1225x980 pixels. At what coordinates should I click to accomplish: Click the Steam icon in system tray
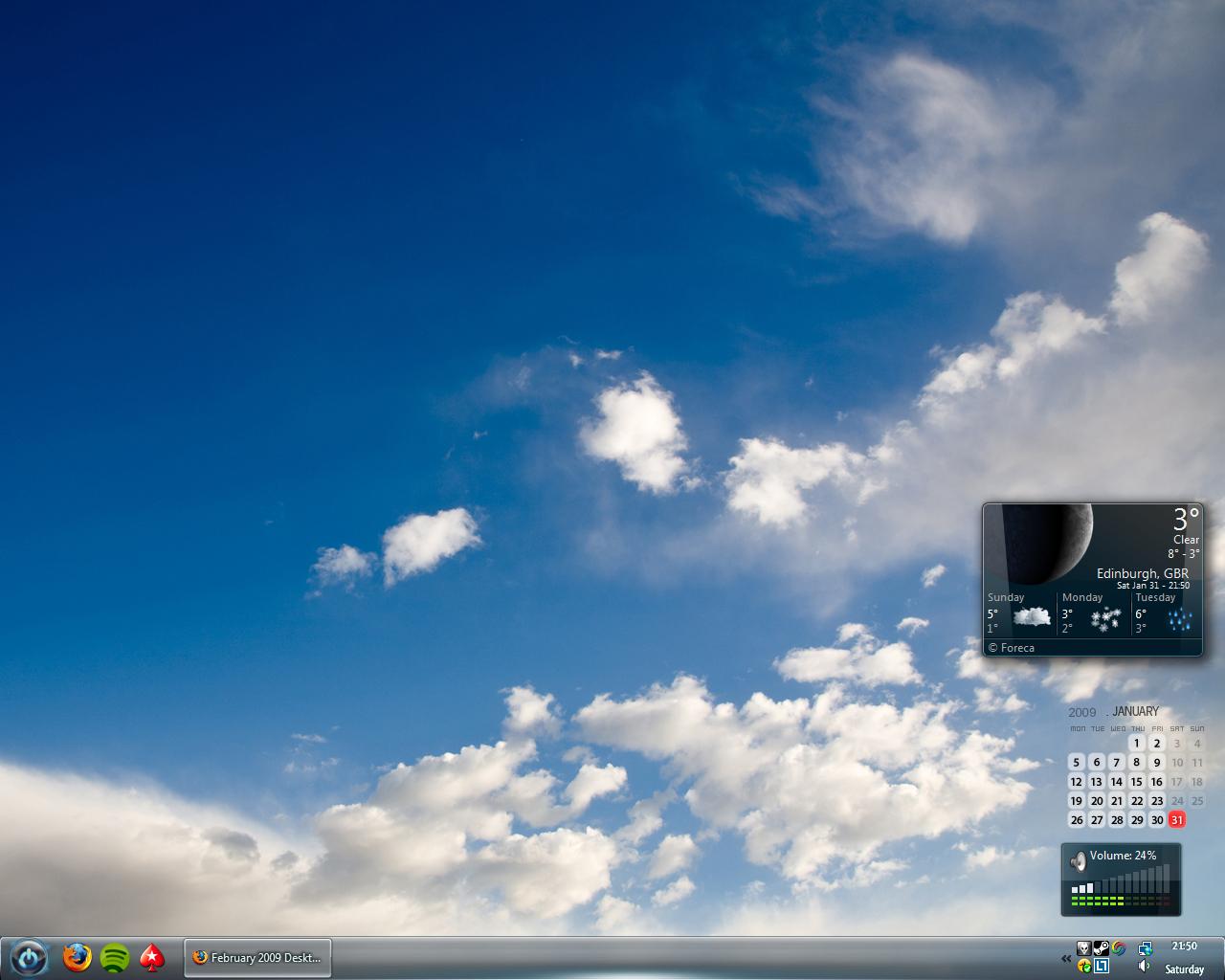1101,948
